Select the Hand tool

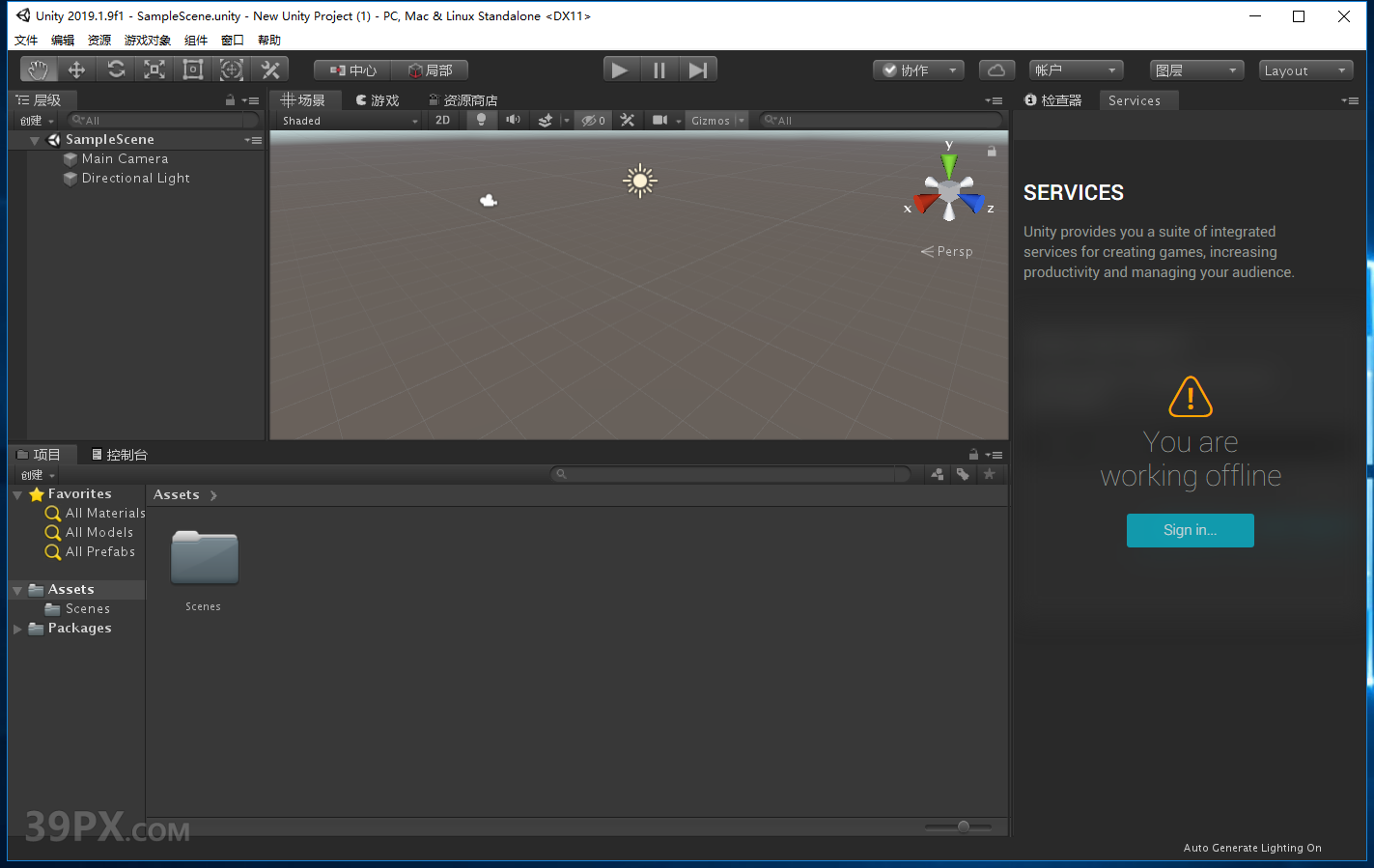tap(39, 70)
